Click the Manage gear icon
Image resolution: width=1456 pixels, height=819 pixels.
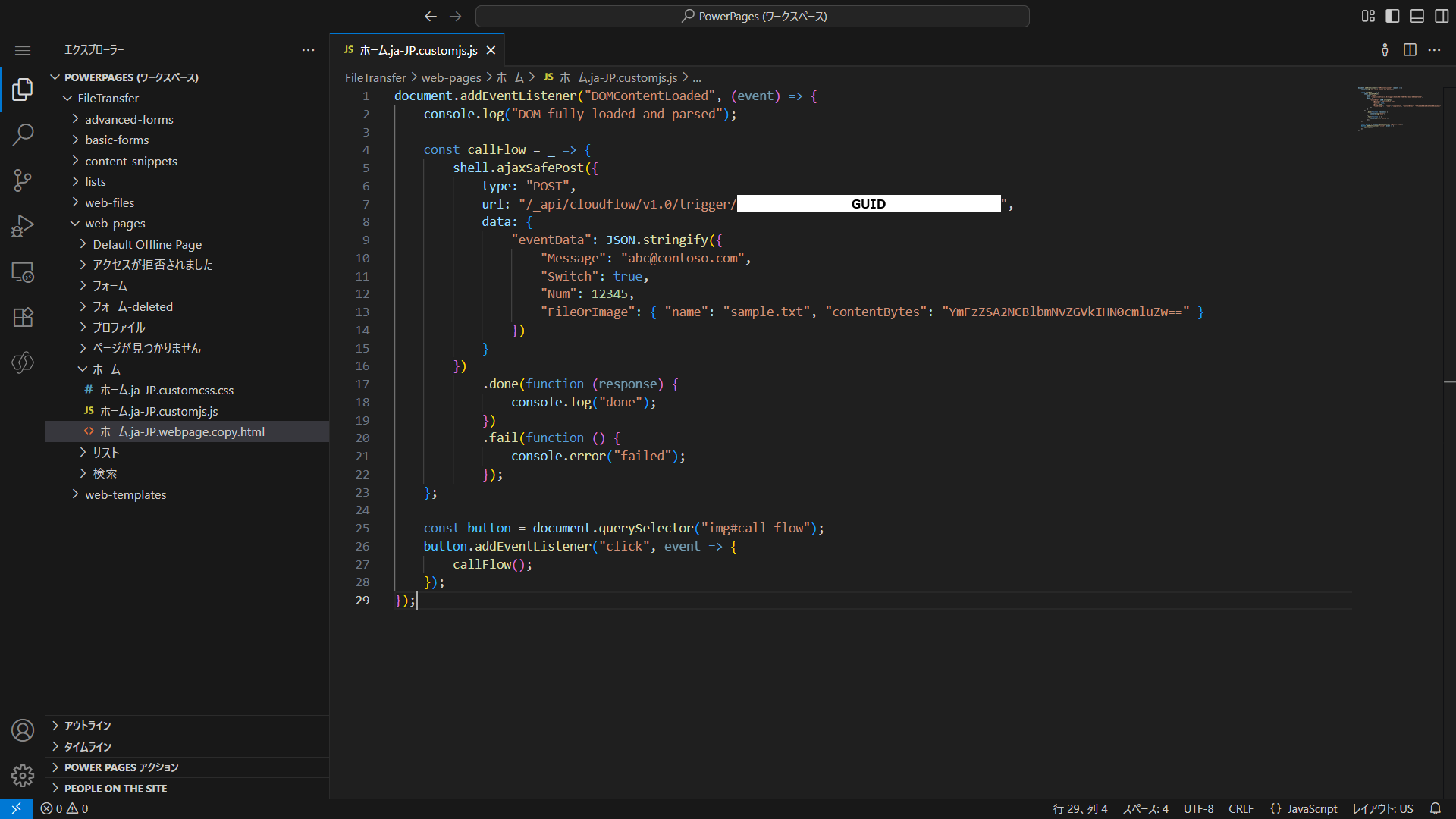tap(23, 775)
